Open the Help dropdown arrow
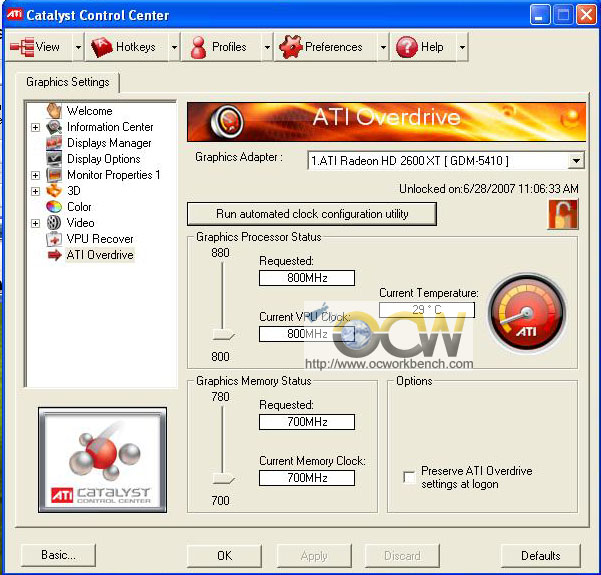This screenshot has width=601, height=575. [462, 47]
